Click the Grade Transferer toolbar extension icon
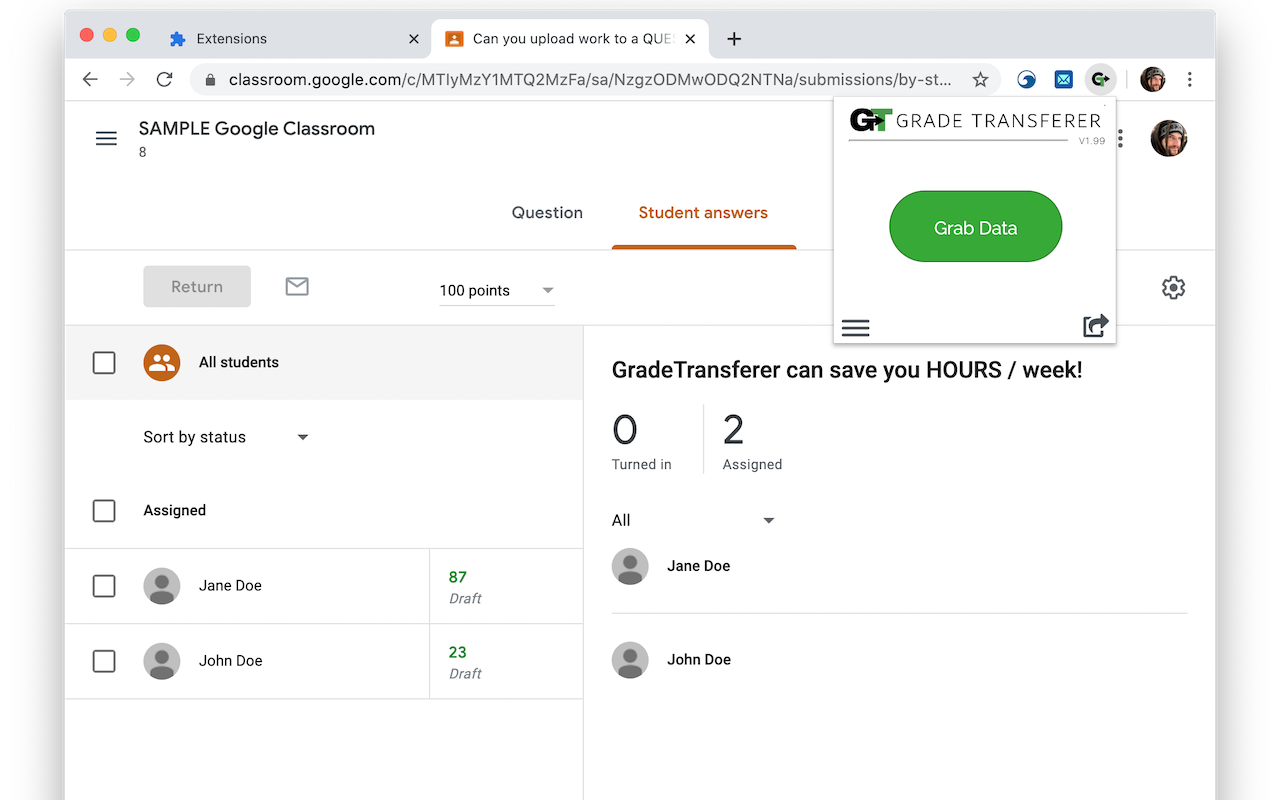 point(1100,79)
